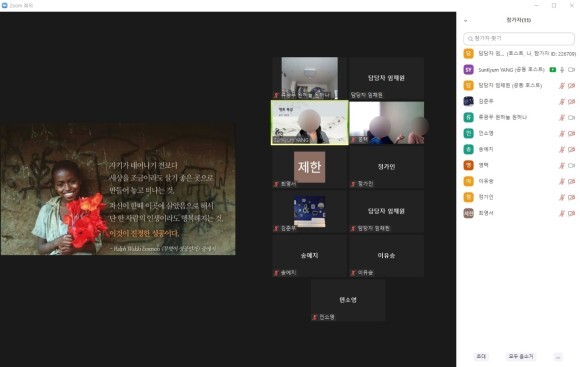Click the orange avatar of 정가인

[x=469, y=197]
